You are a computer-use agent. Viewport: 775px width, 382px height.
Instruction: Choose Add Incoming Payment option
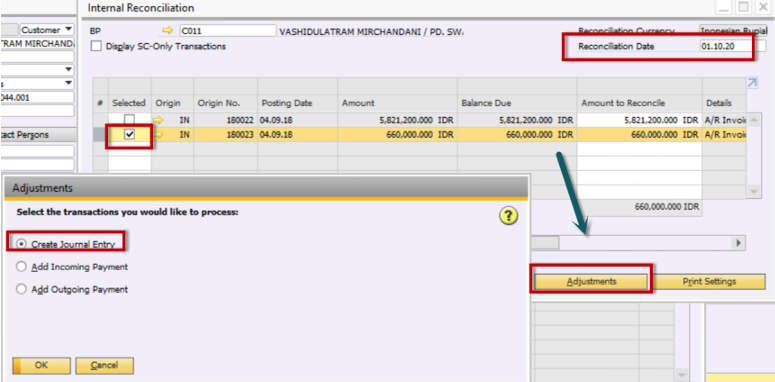21,267
